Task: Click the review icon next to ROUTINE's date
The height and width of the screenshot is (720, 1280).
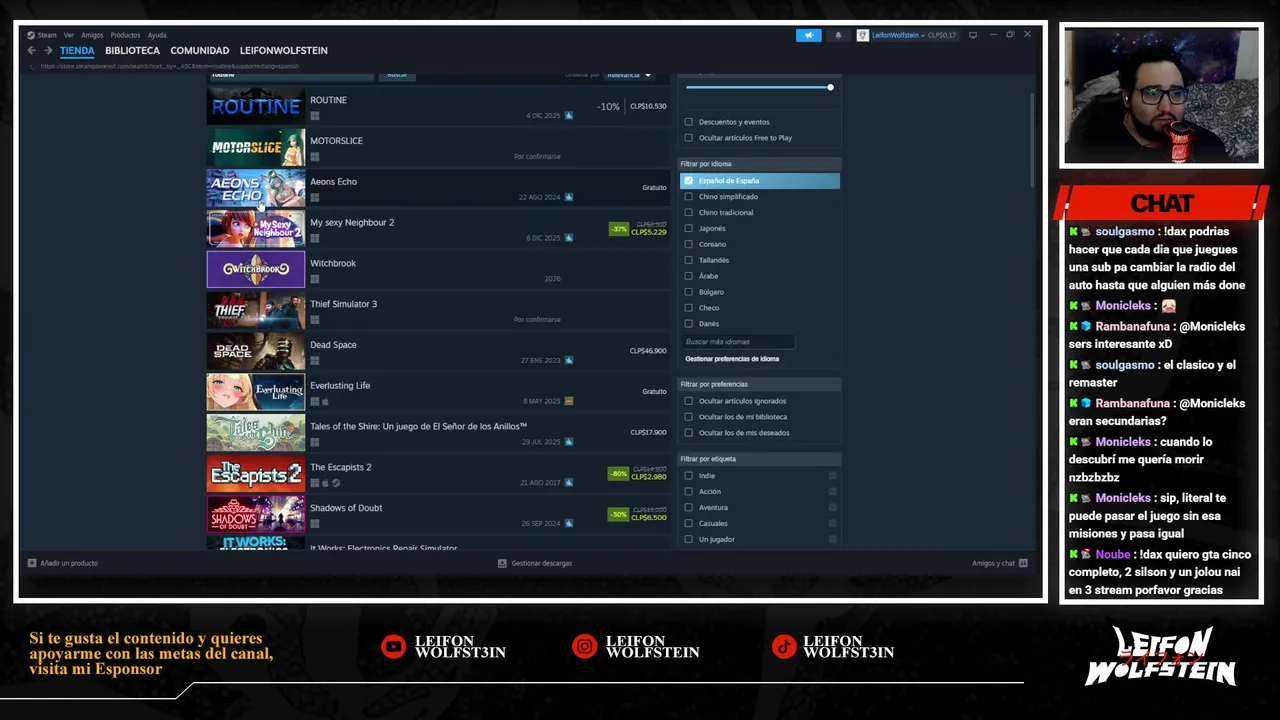Action: (569, 115)
